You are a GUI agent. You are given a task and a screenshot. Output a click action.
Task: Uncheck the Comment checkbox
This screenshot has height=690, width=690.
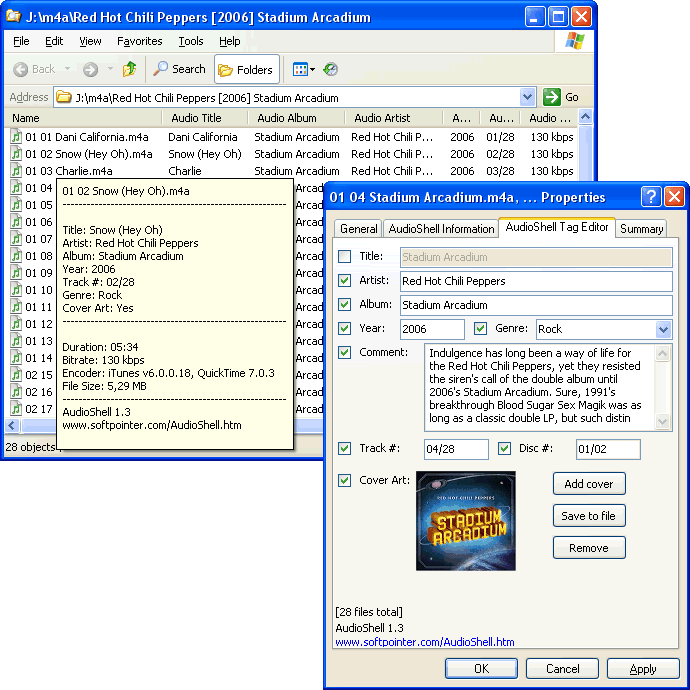pos(345,352)
